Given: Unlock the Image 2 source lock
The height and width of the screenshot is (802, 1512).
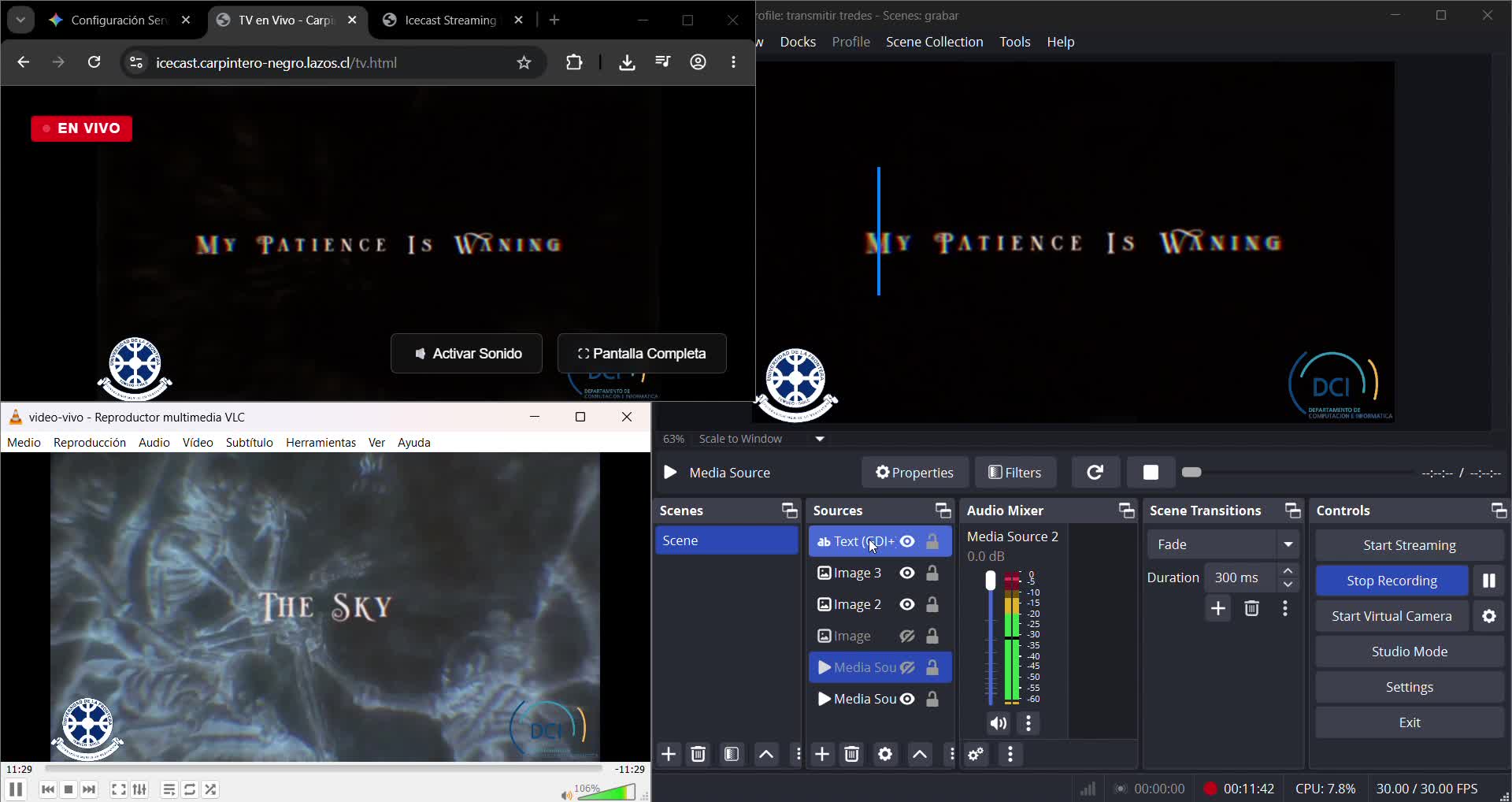Looking at the screenshot, I should [932, 604].
